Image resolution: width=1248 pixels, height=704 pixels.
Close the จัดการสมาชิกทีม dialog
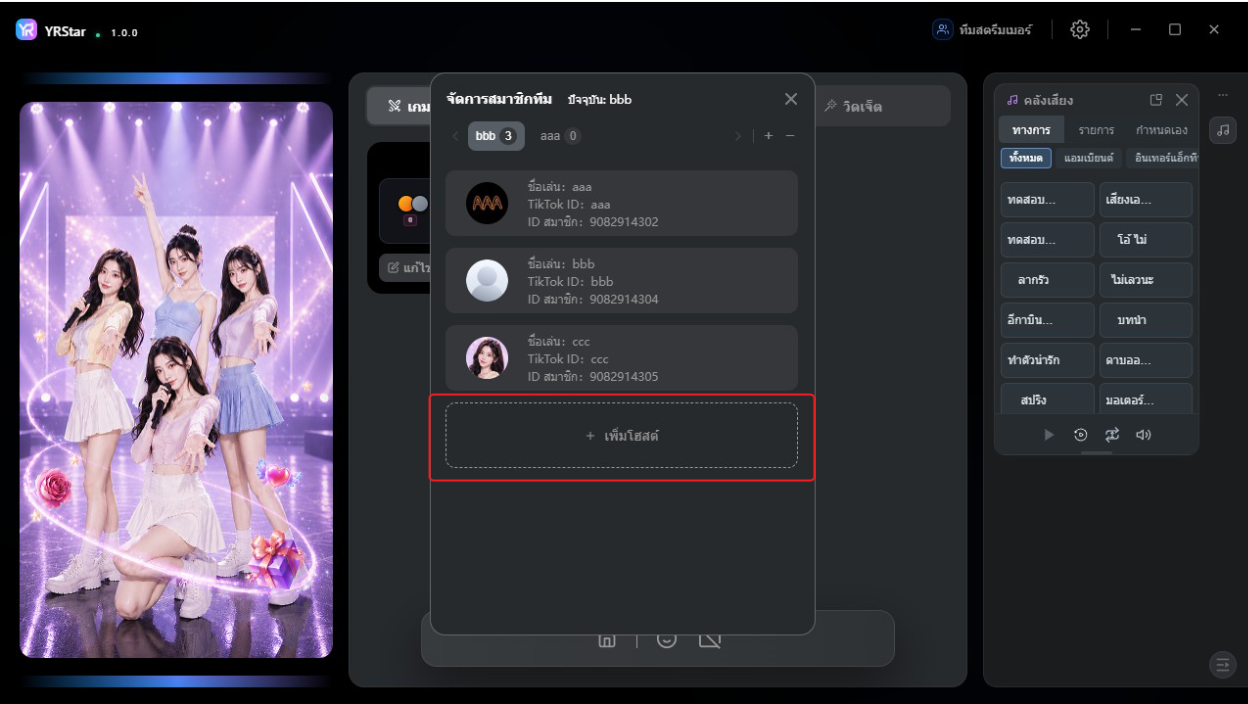click(x=791, y=99)
